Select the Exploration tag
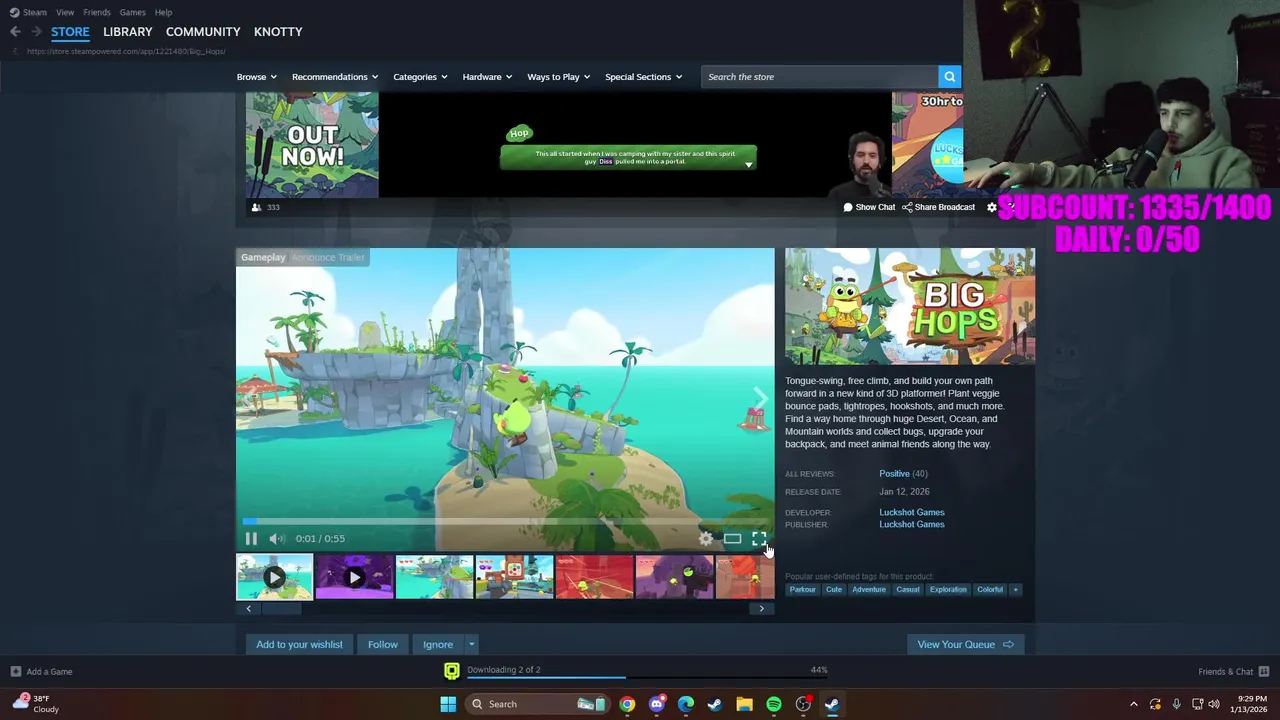 (x=948, y=589)
